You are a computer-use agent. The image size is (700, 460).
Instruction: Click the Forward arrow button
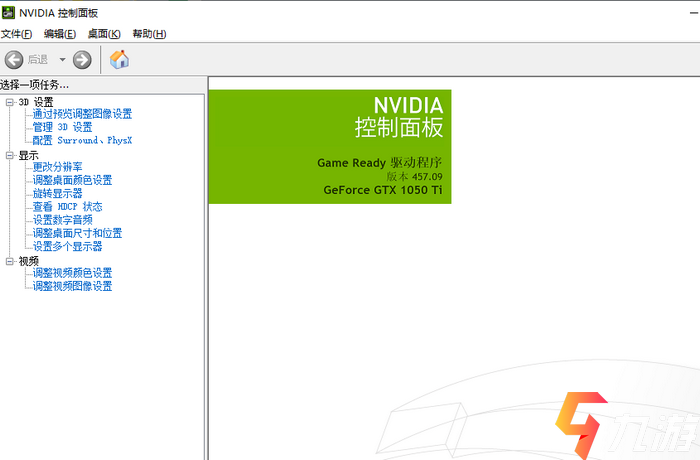tap(82, 59)
